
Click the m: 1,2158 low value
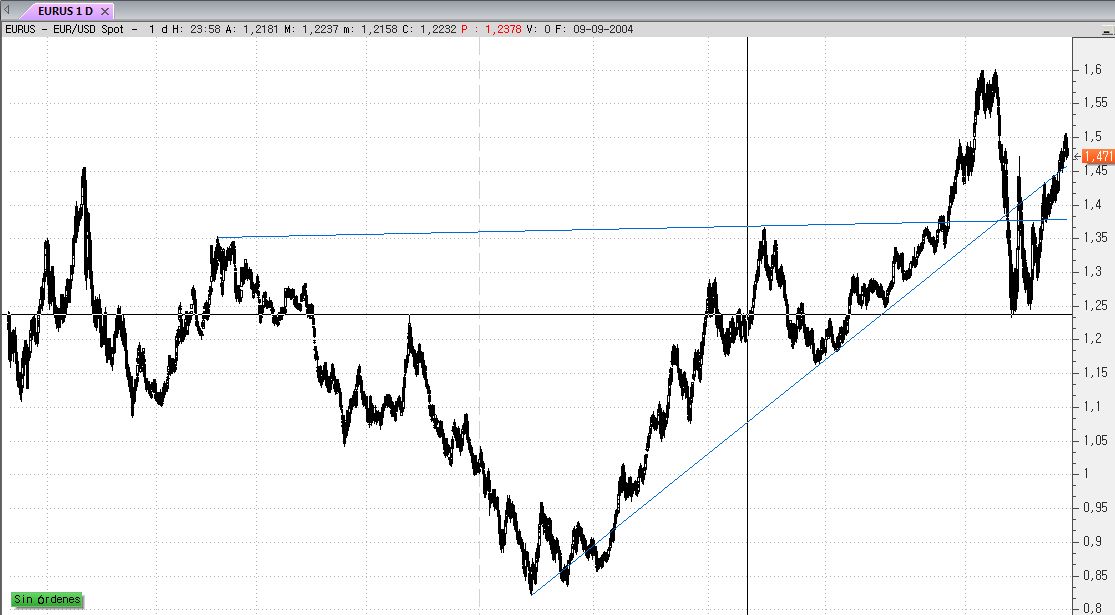370,29
